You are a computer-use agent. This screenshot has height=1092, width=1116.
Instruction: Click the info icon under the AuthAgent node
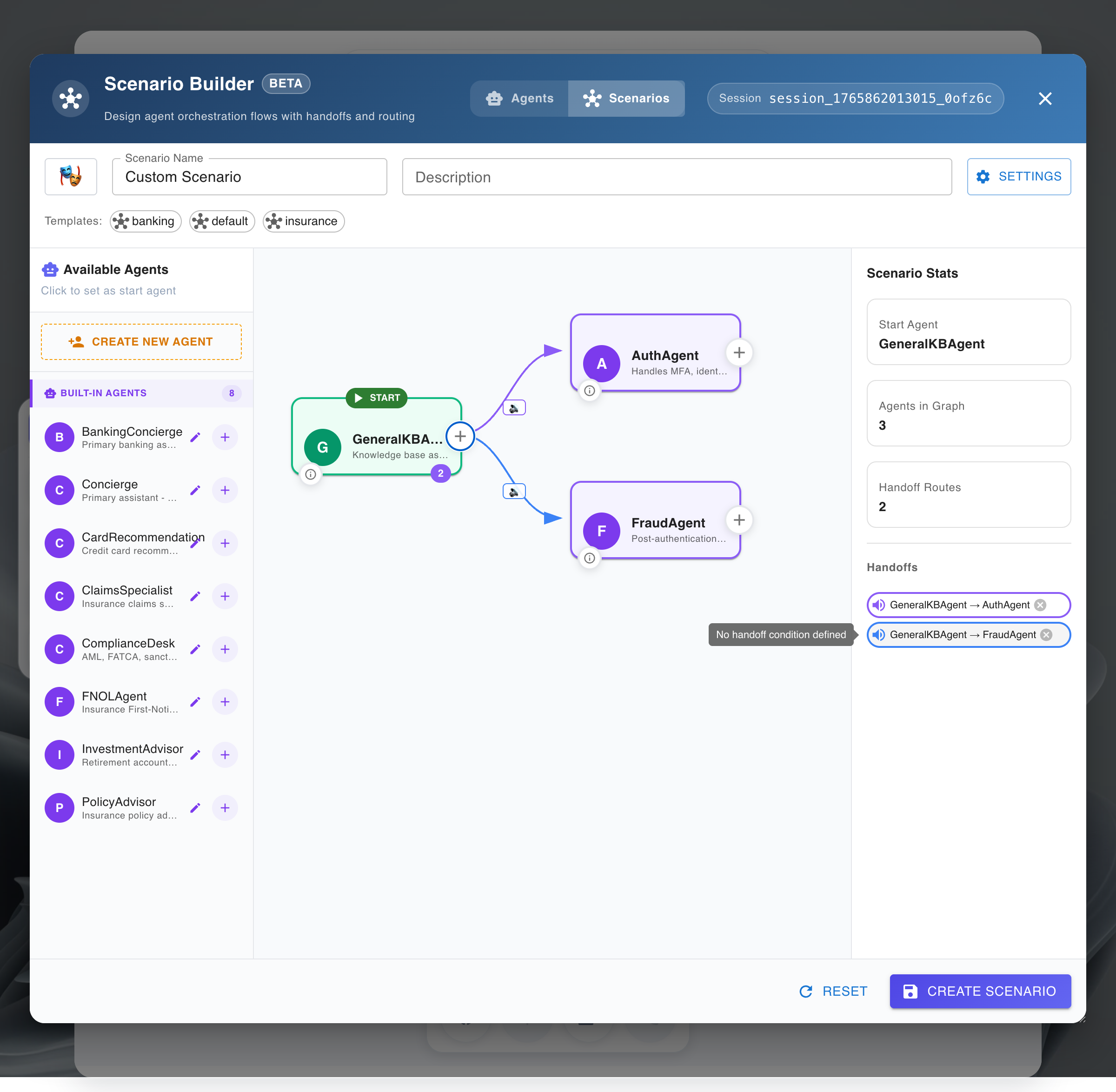pos(589,391)
